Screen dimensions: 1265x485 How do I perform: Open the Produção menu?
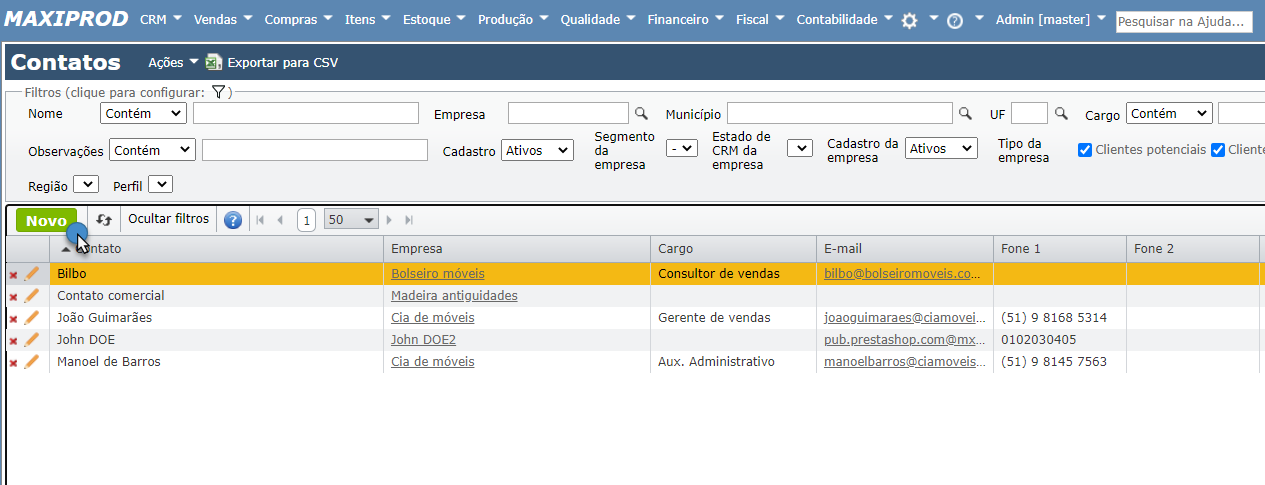point(514,19)
